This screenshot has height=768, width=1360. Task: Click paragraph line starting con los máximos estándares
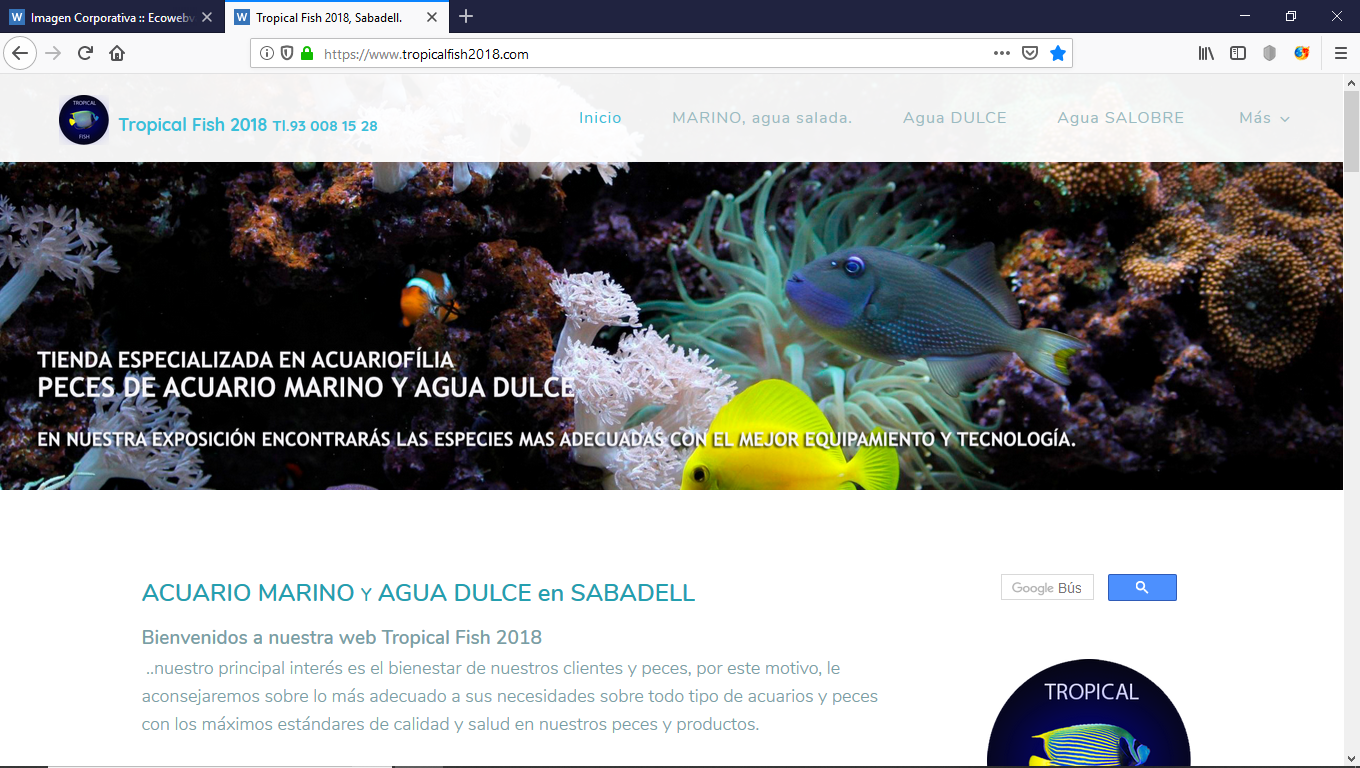pyautogui.click(x=451, y=724)
